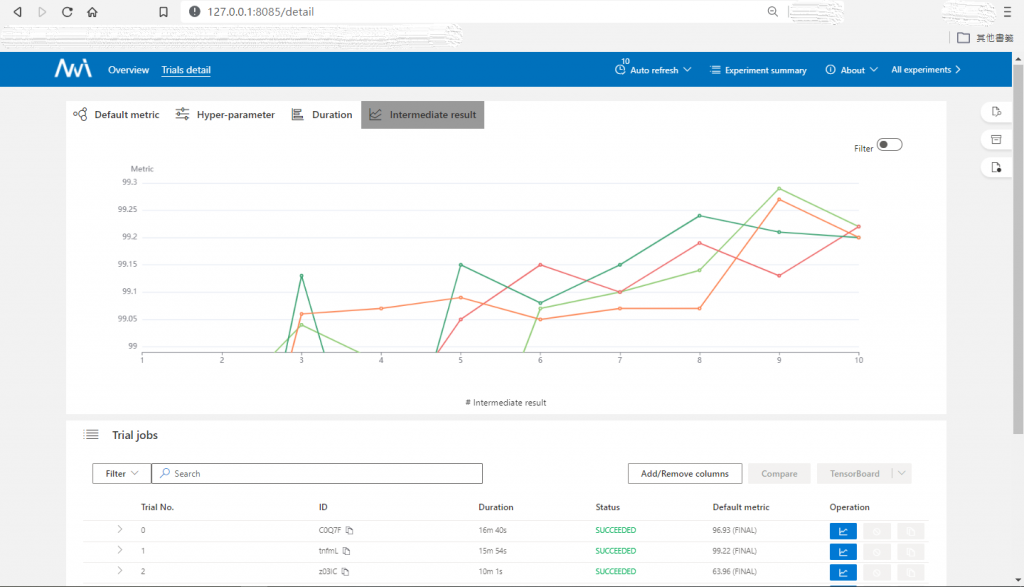
Task: Click the NNI logo
Action: click(72, 69)
